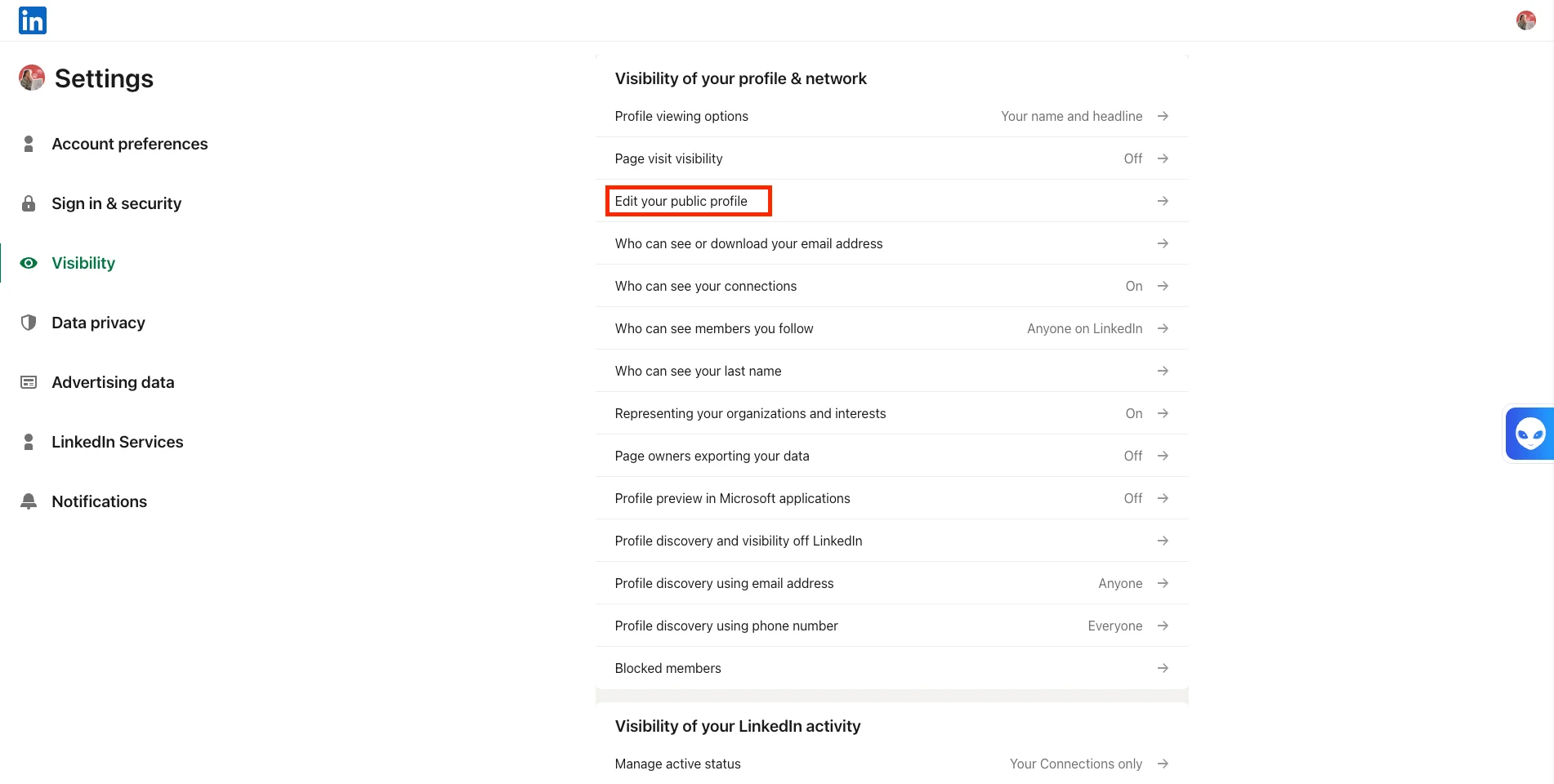
Task: Open Profile discovery and visibility off LinkedIn
Action: coord(891,541)
